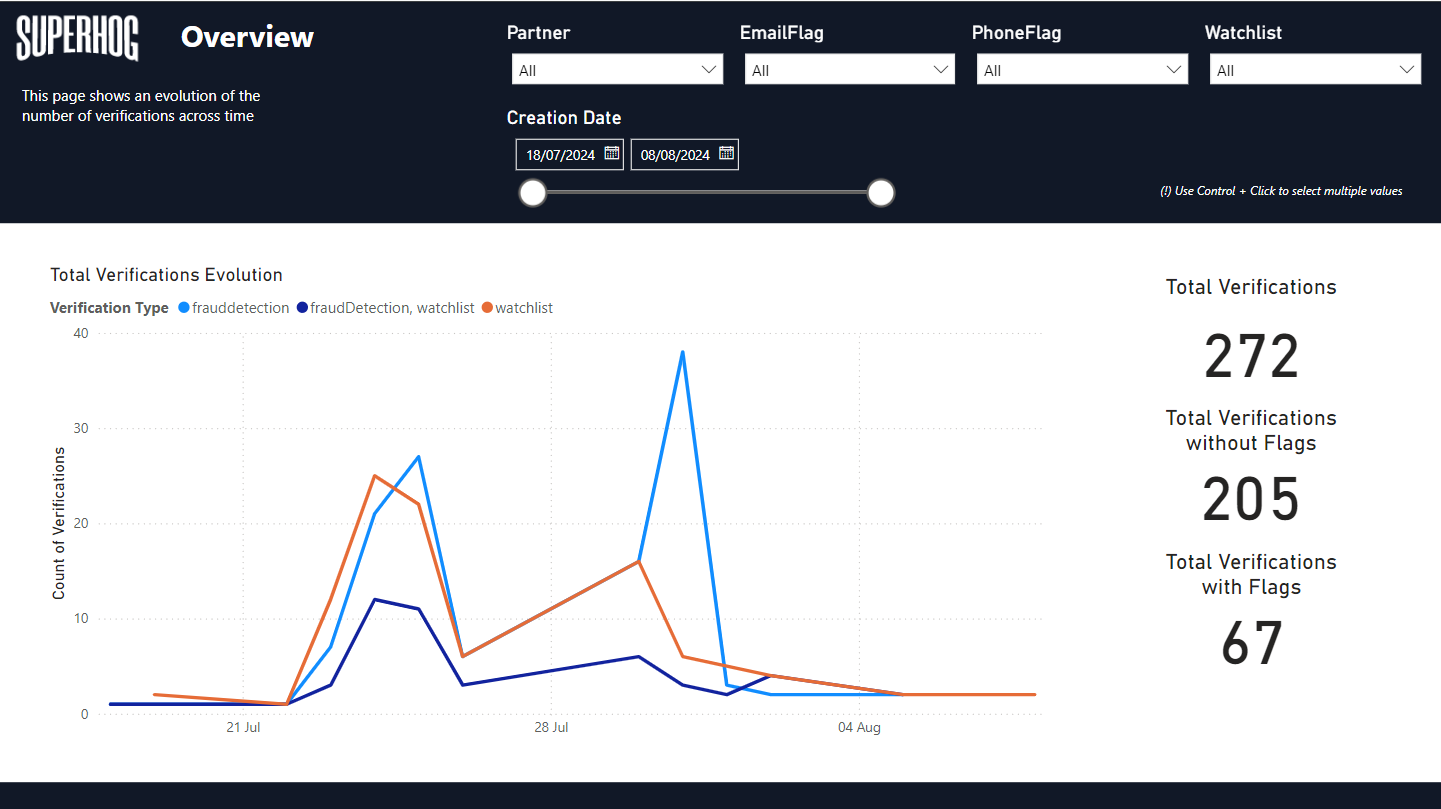Open the start date calendar picker icon

(612, 154)
